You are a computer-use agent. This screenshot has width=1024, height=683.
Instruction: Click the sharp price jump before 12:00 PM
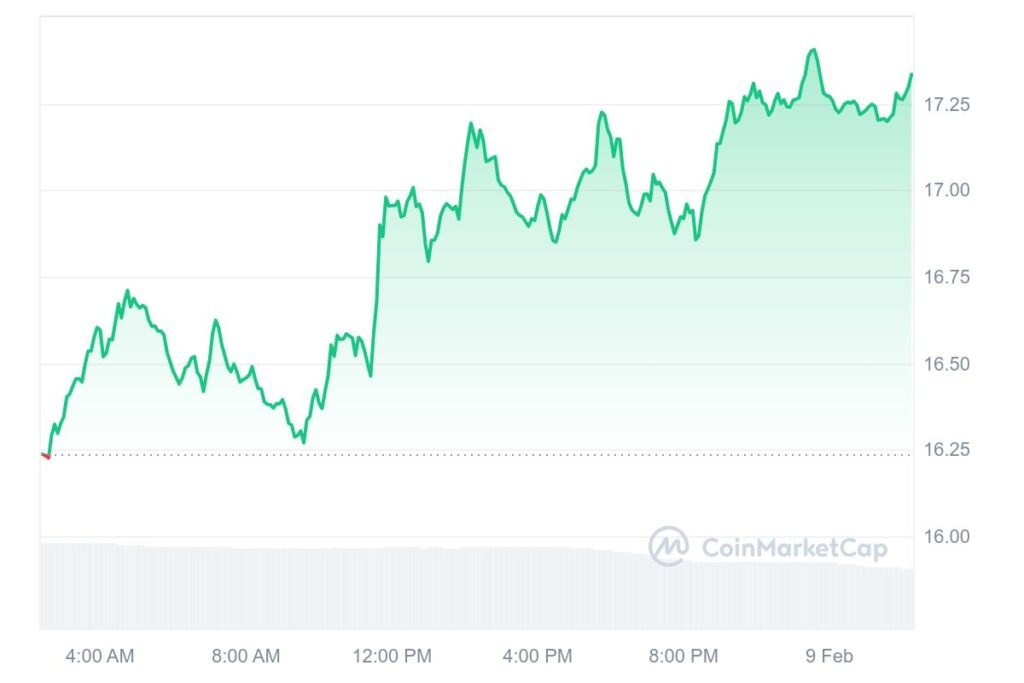(x=377, y=287)
